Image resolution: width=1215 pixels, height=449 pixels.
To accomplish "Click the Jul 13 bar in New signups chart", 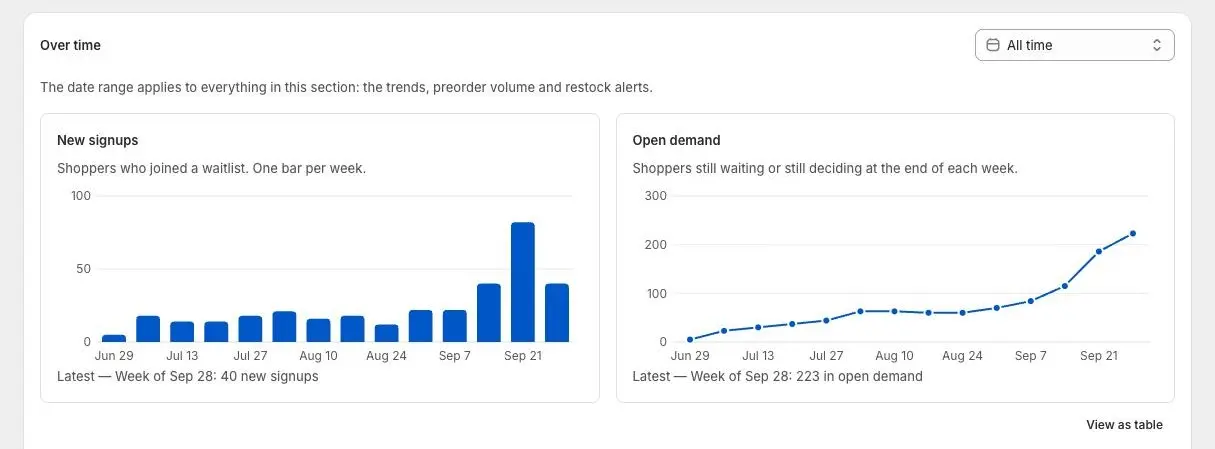I will pyautogui.click(x=182, y=332).
